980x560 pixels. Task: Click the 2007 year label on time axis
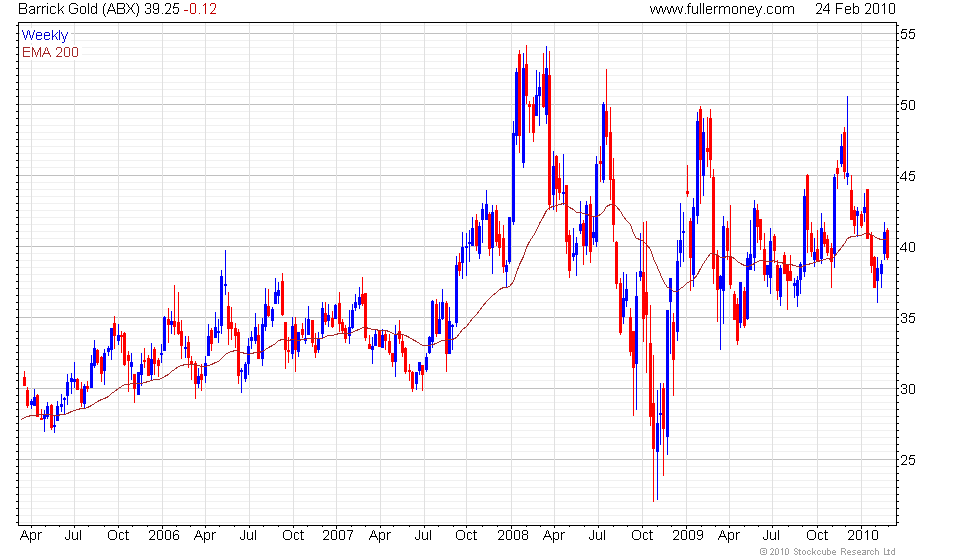click(338, 536)
